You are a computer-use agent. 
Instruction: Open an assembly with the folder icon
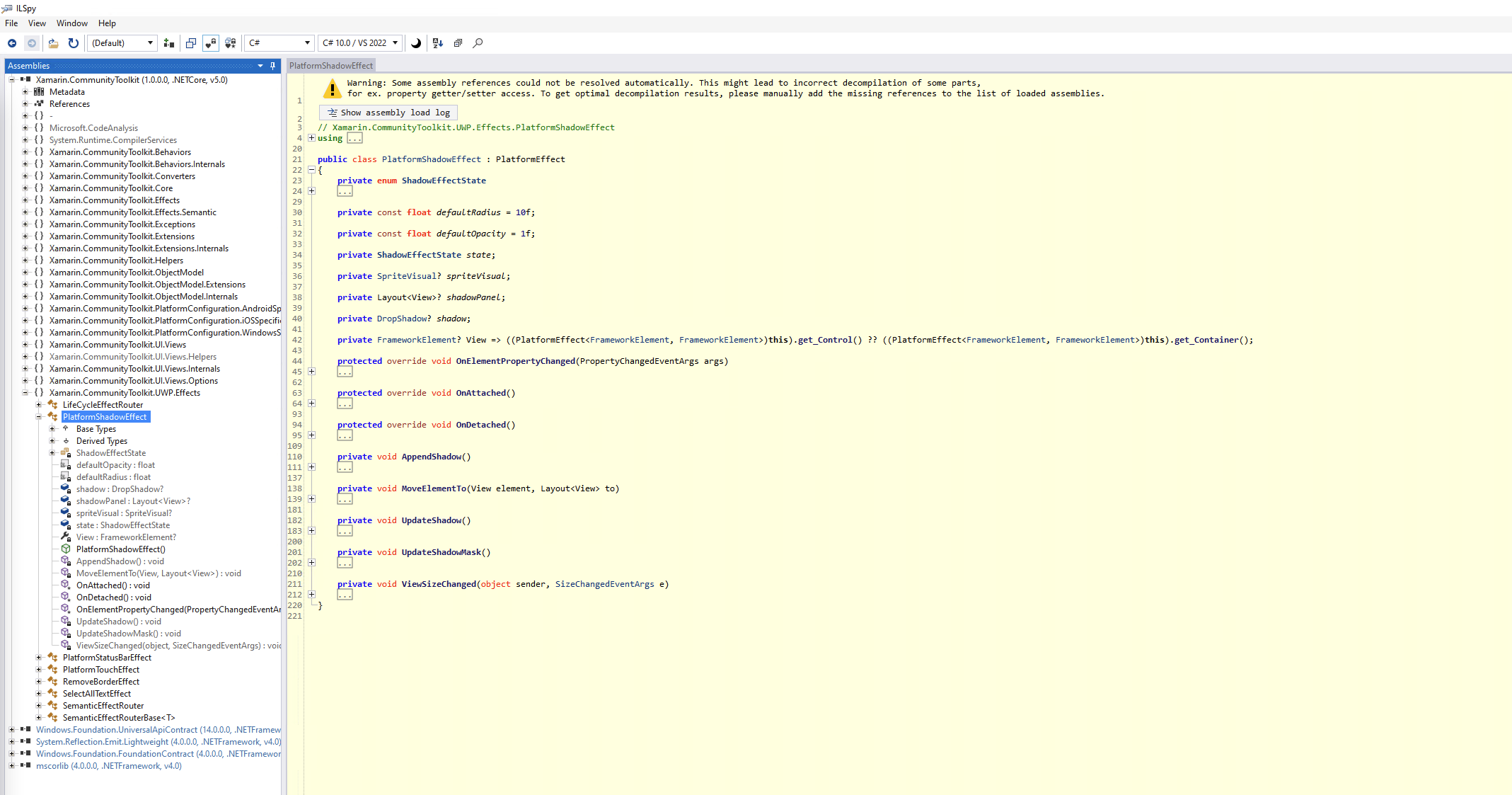click(53, 43)
